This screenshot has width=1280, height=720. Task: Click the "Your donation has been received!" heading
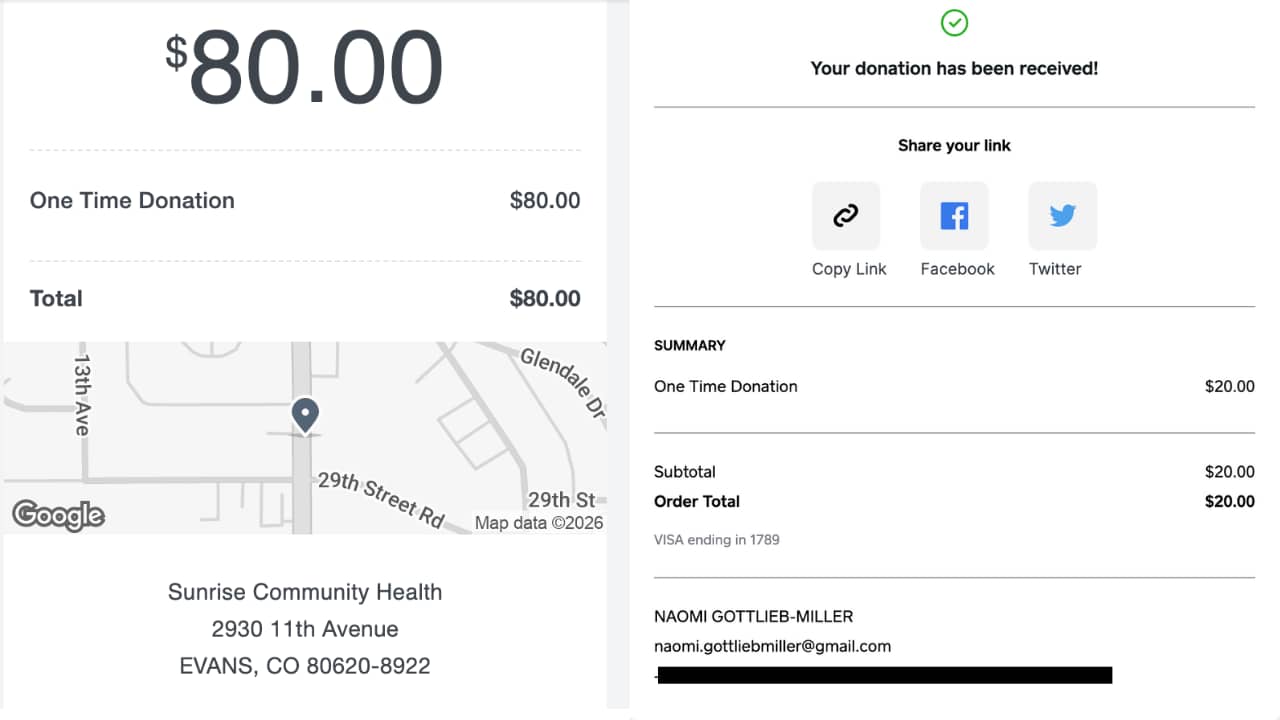pos(954,69)
